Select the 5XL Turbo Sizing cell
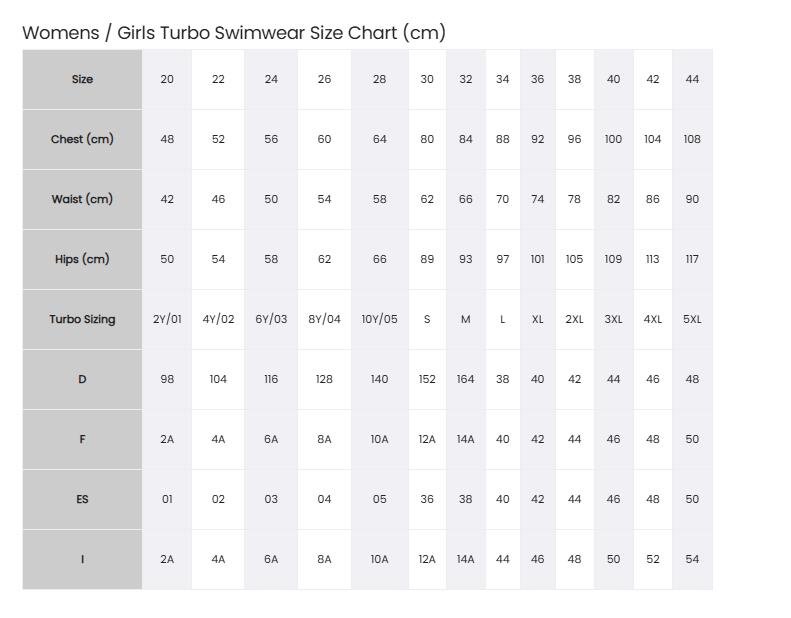Viewport: 791px width, 618px height. click(x=692, y=319)
